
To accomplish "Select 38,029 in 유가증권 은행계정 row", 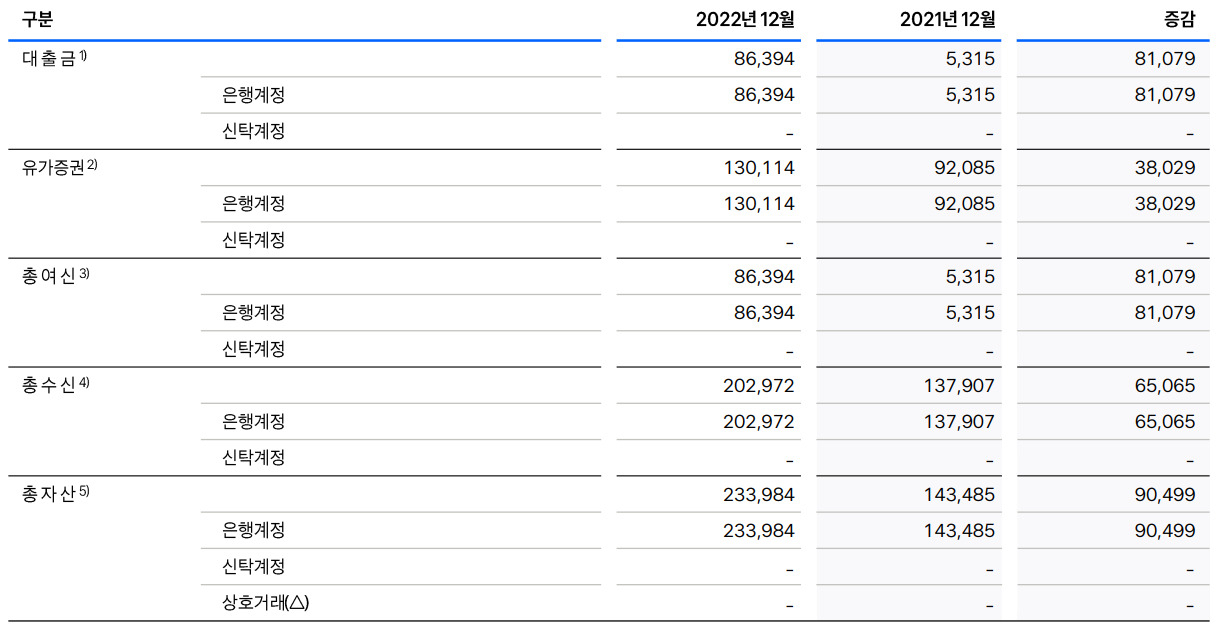I will [1164, 204].
